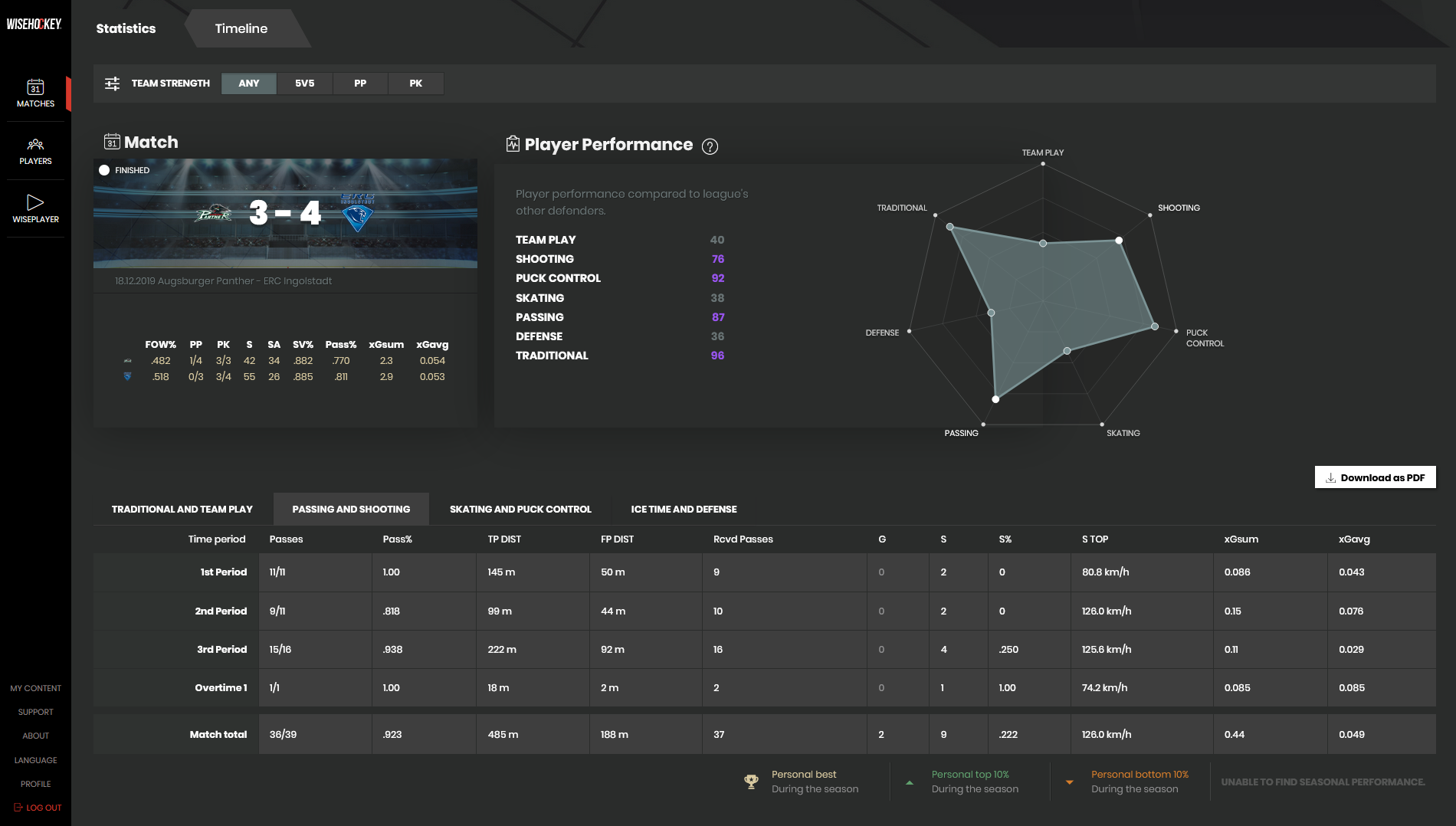Click Match total xGsum value 0.44
The width and height of the screenshot is (1456, 826).
point(1234,734)
